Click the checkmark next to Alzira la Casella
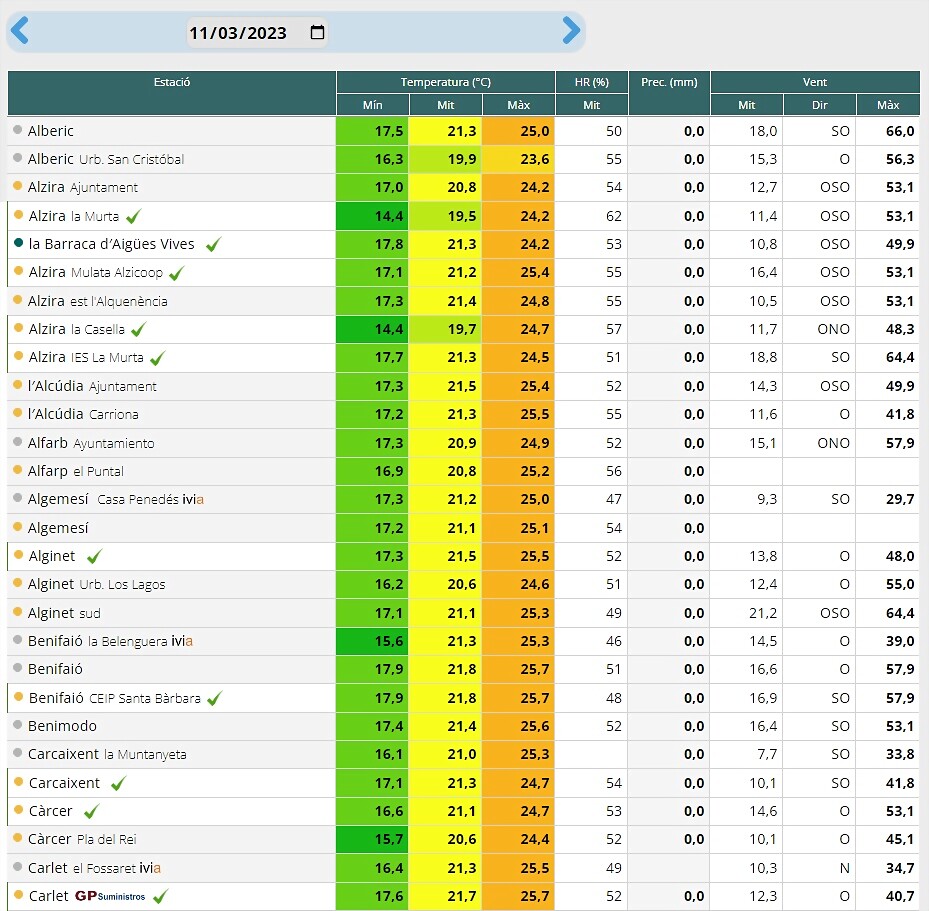Viewport: 929px width, 911px height. click(x=138, y=329)
